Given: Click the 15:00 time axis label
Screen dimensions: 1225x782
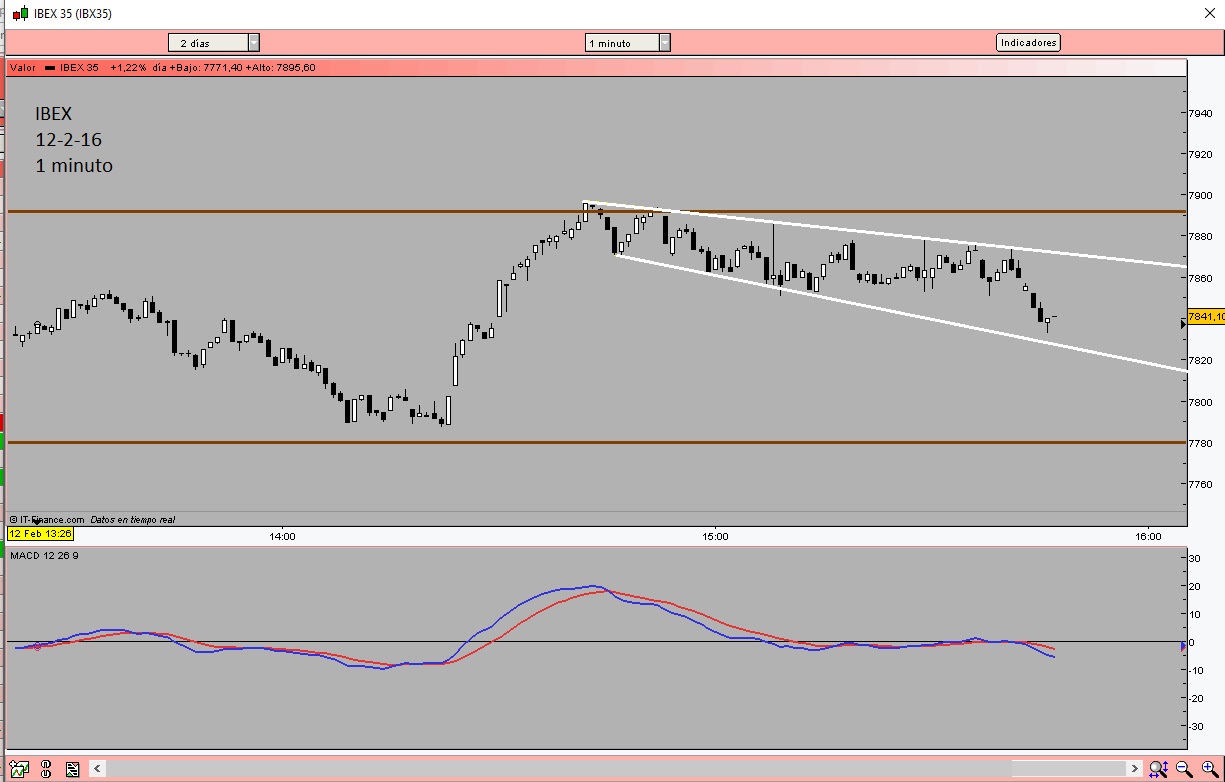Looking at the screenshot, I should coord(715,537).
